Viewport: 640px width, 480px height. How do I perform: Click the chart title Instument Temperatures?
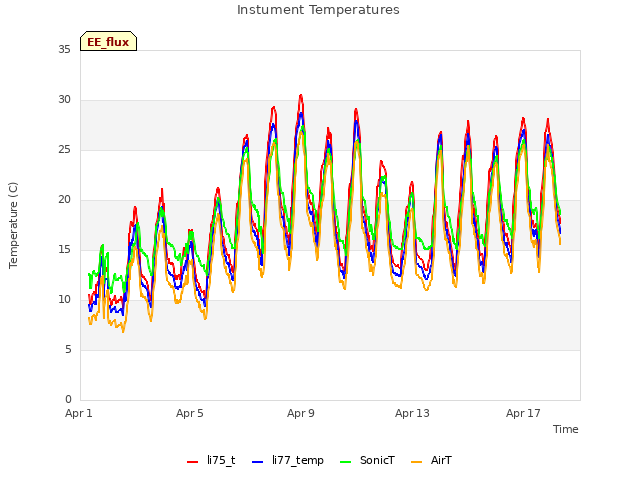[x=318, y=10]
